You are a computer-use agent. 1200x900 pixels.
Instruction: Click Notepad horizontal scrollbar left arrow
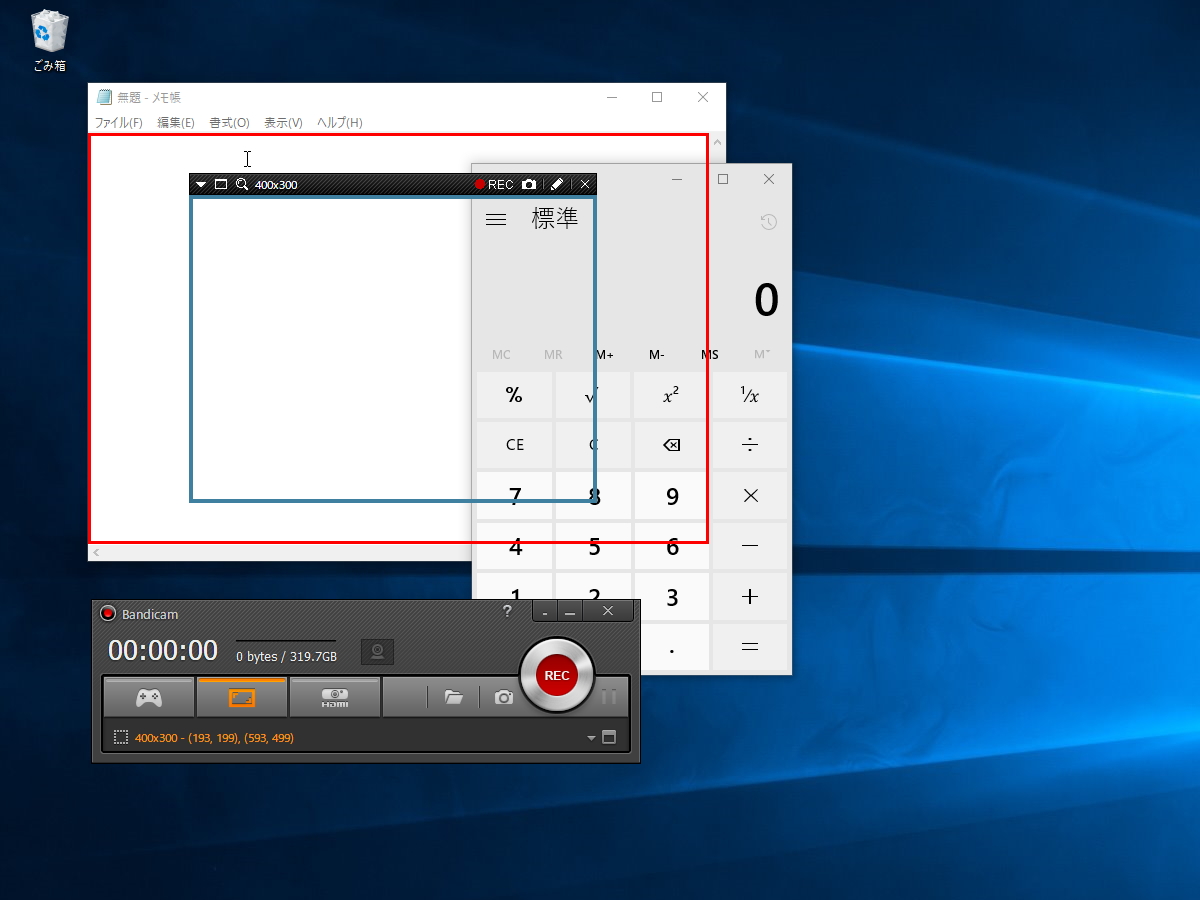[x=97, y=552]
